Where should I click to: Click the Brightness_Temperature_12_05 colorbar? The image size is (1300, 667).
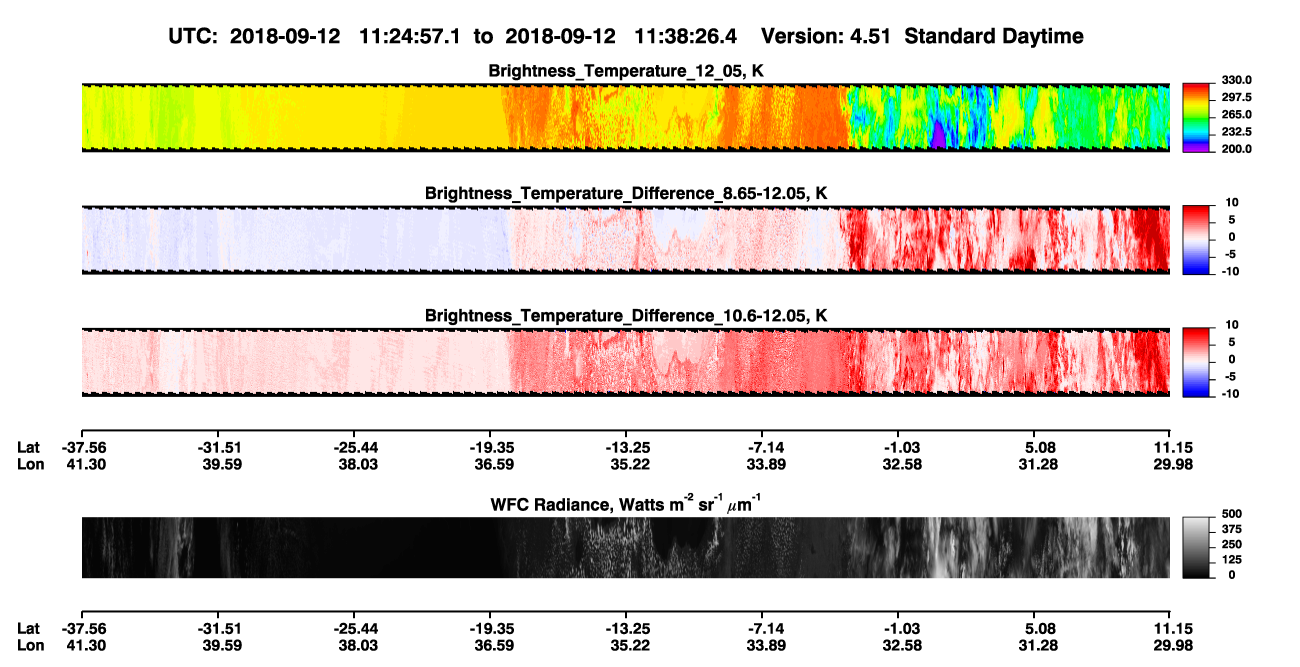tap(1197, 116)
